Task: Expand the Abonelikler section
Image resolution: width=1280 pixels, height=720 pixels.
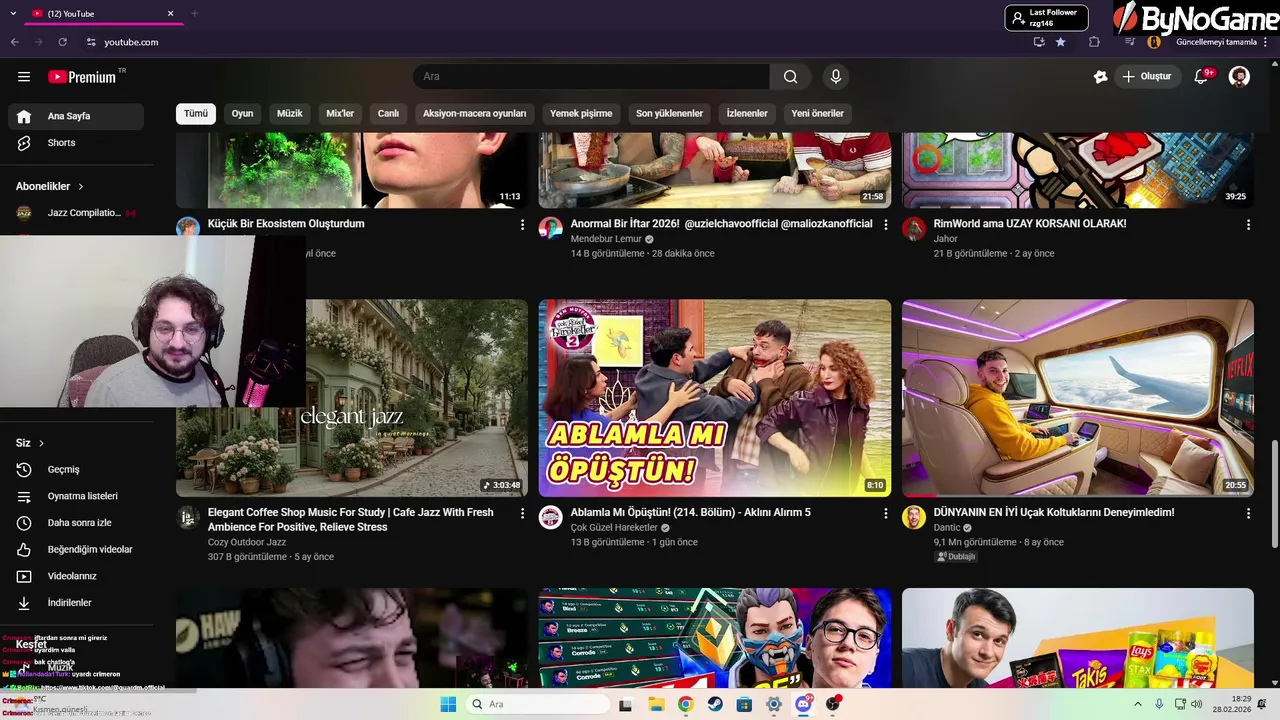Action: click(x=50, y=186)
